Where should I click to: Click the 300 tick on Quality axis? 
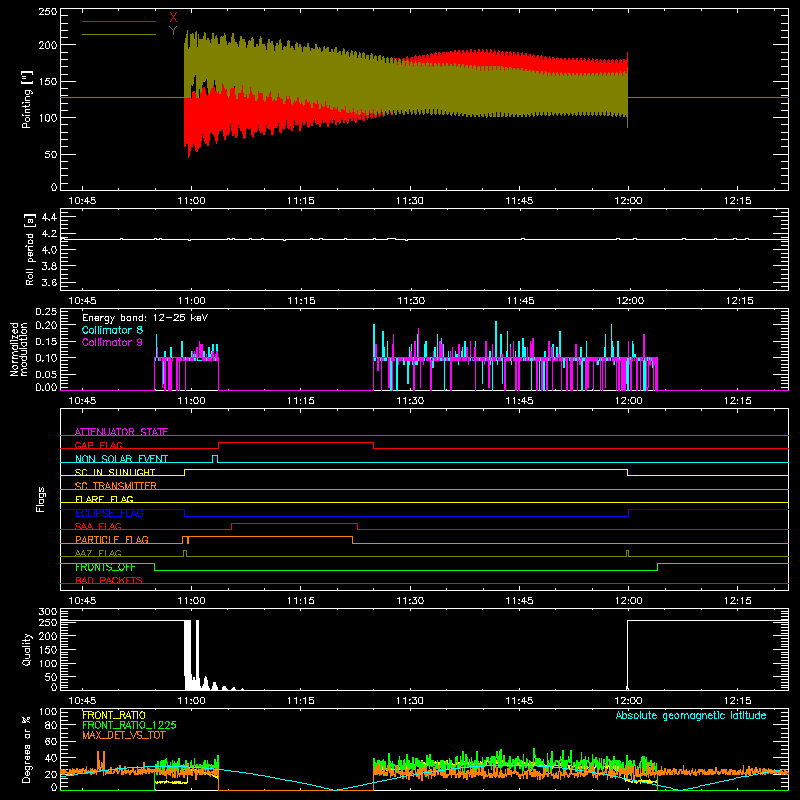coord(48,612)
